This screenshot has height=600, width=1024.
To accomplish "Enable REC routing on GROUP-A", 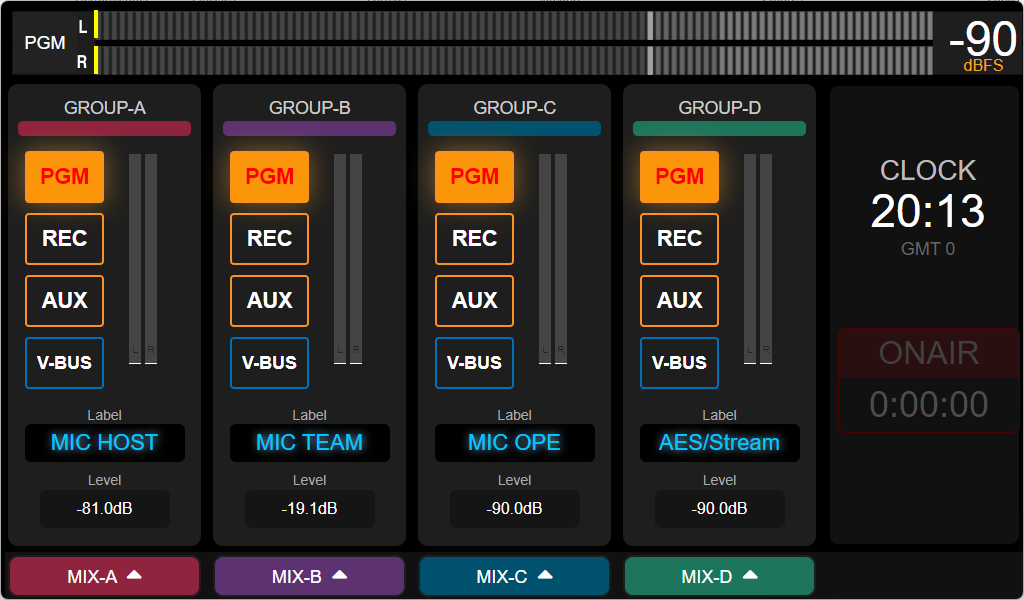I will [64, 239].
